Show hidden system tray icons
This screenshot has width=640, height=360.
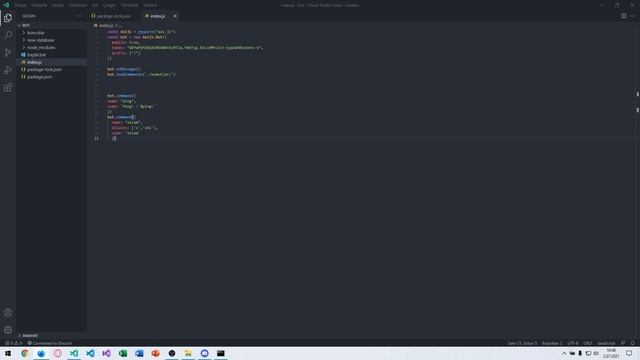coord(564,353)
